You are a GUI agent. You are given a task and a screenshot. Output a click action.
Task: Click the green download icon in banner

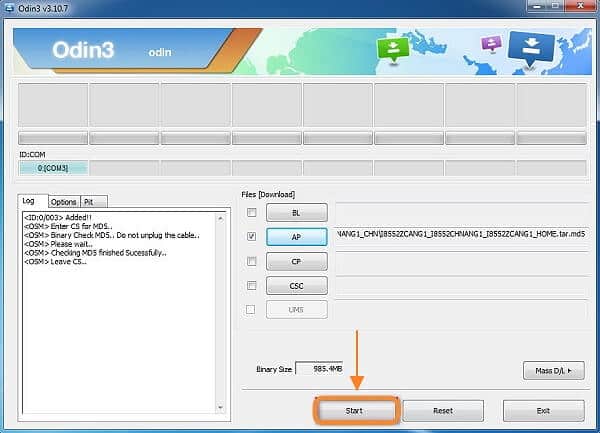click(393, 49)
